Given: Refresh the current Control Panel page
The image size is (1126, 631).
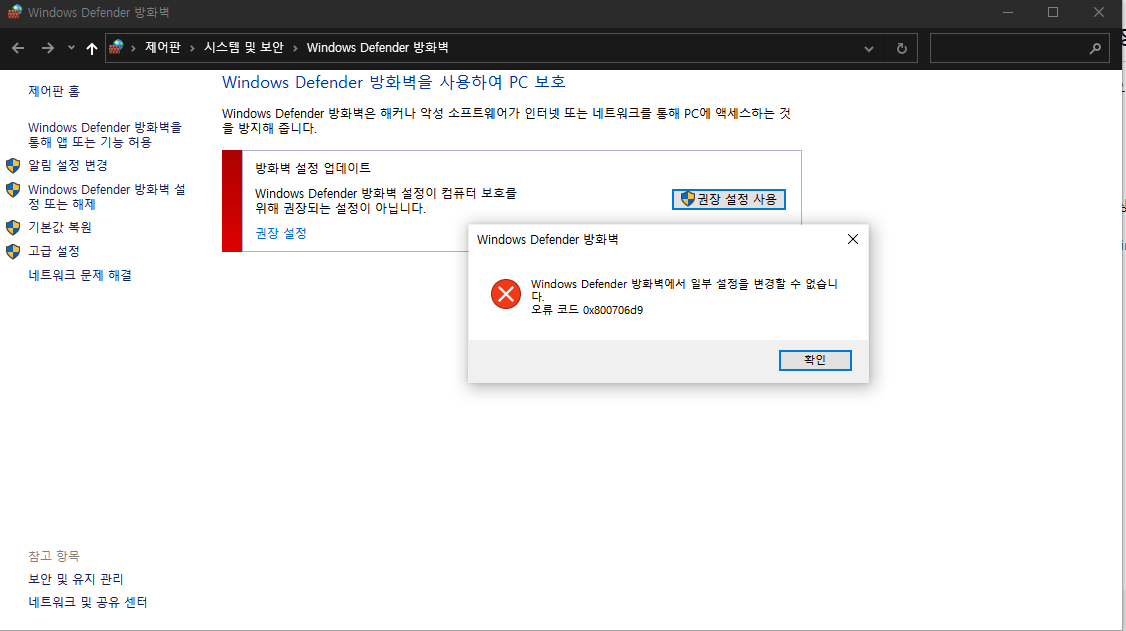Looking at the screenshot, I should [x=902, y=49].
